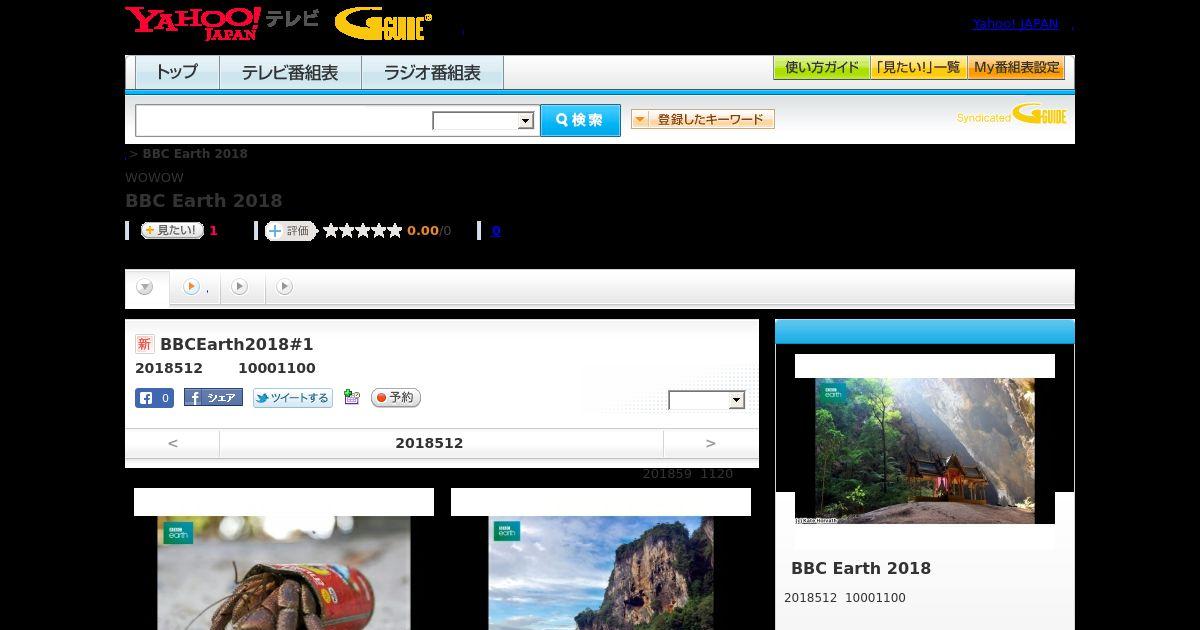Open the 「見たい!」一覧 button

pyautogui.click(x=918, y=68)
